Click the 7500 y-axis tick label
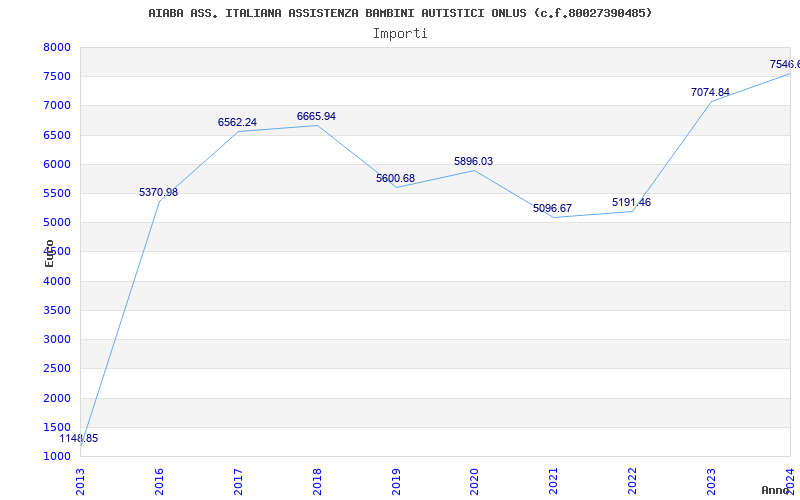The width and height of the screenshot is (800, 500). point(57,77)
